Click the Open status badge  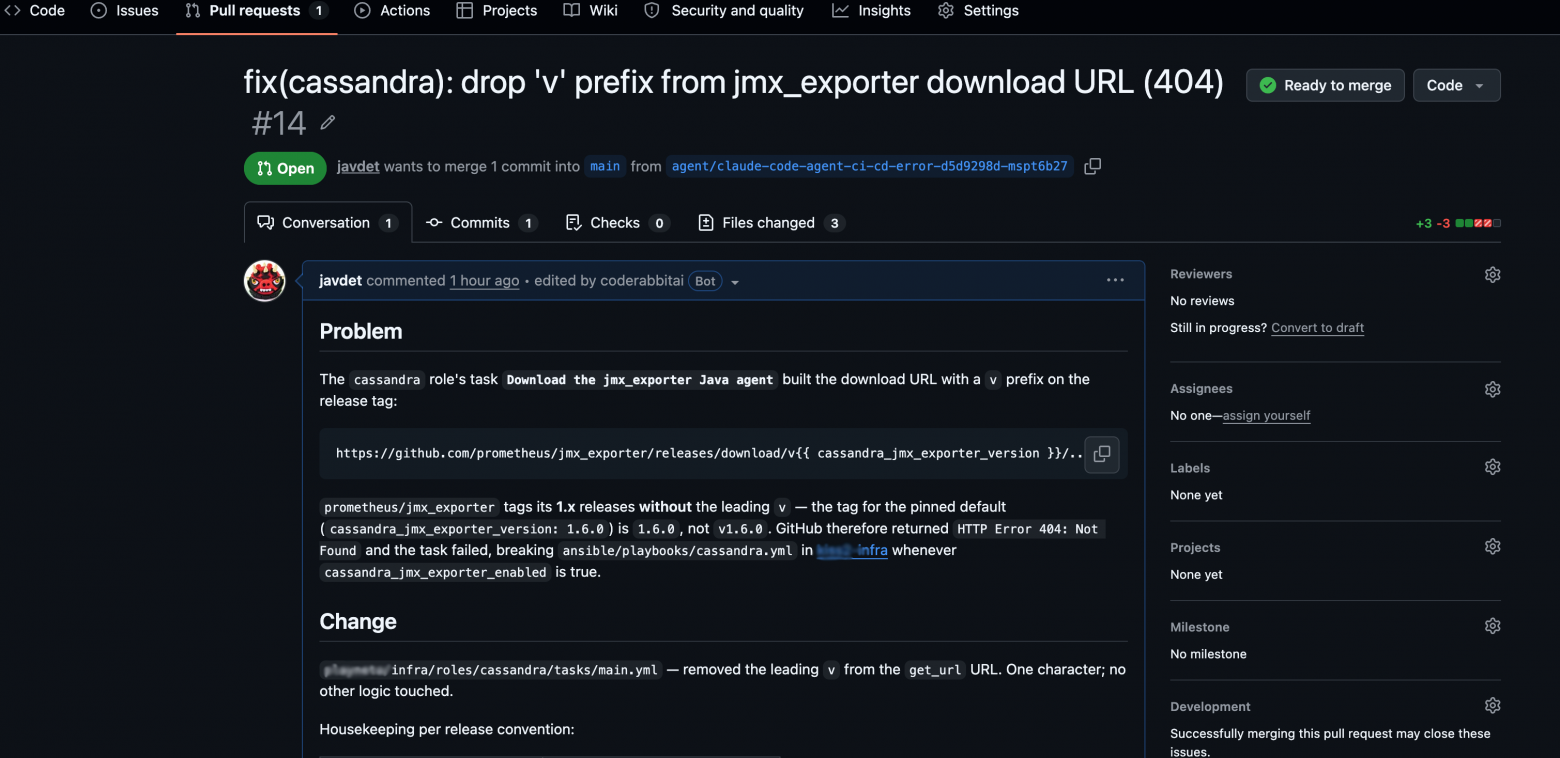285,168
